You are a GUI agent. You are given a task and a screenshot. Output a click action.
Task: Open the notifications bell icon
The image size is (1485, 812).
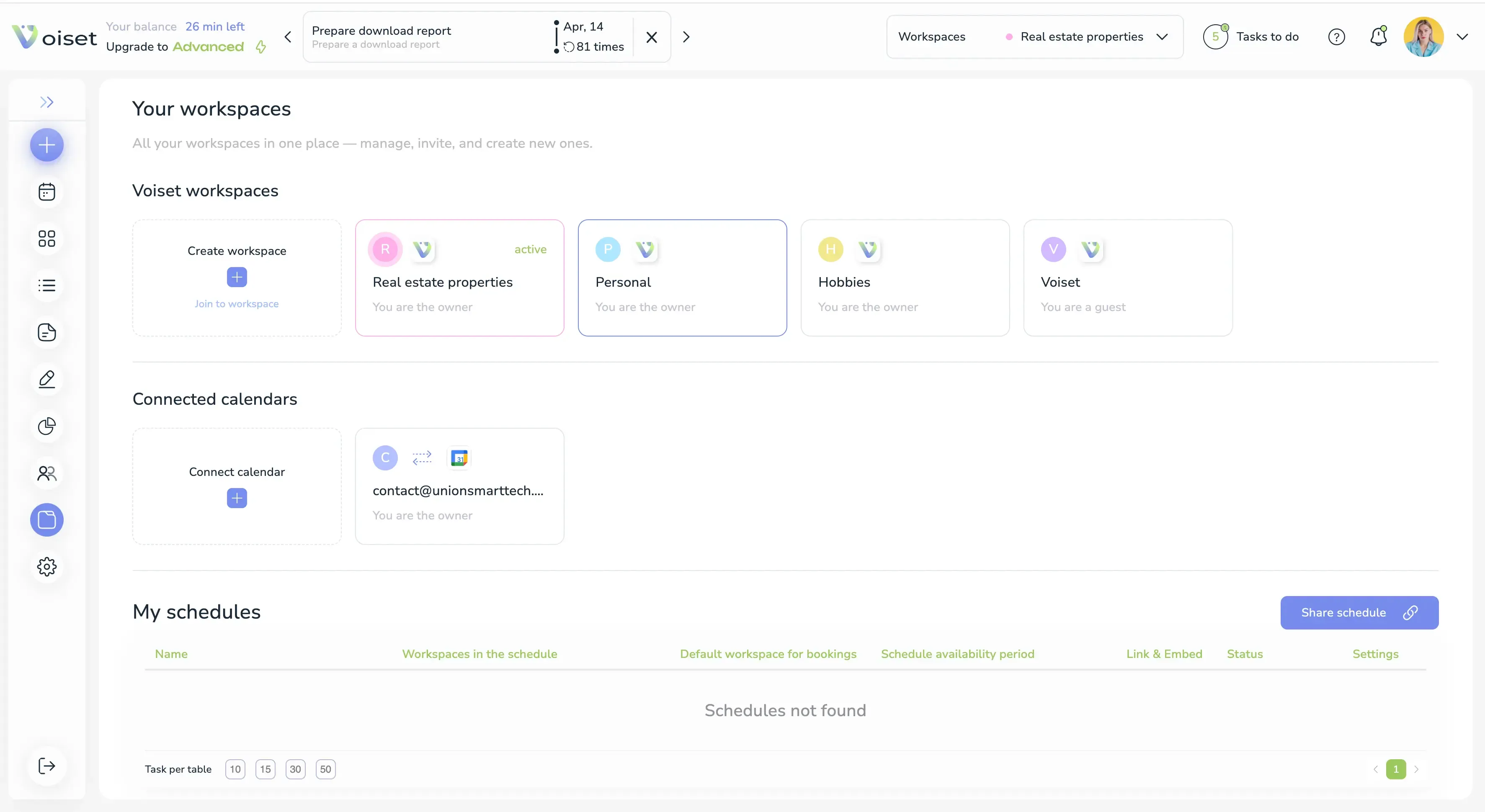(1378, 36)
